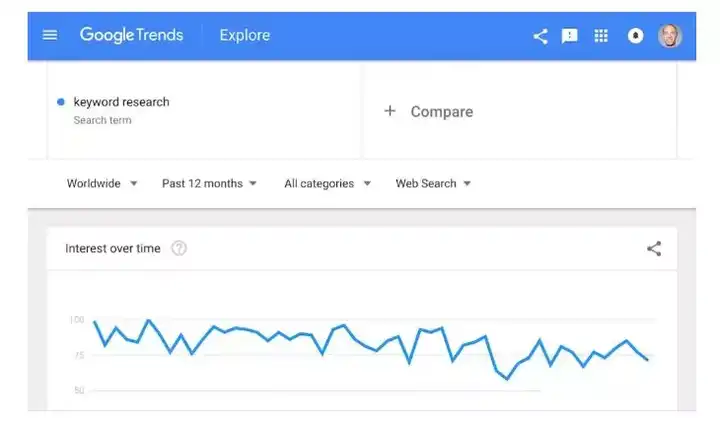Open the Past 12 months dropdown
This screenshot has width=720, height=423.
(209, 184)
